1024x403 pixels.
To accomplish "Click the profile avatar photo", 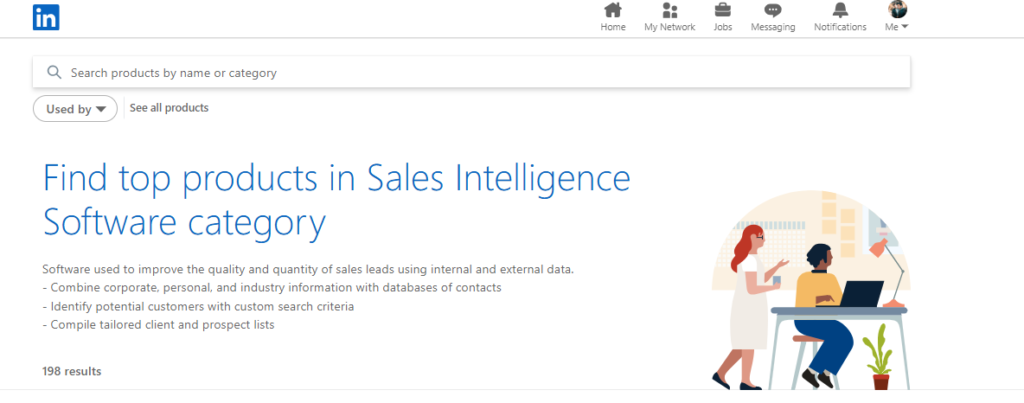I will (897, 9).
